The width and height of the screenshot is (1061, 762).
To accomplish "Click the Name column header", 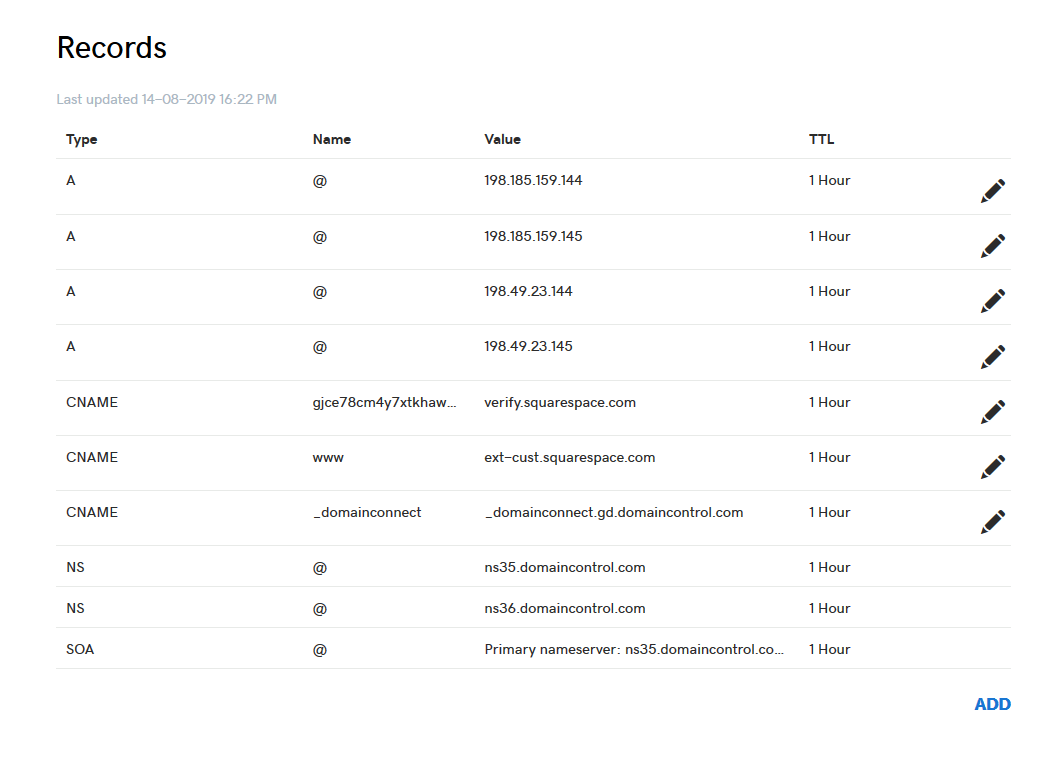I will click(x=332, y=139).
